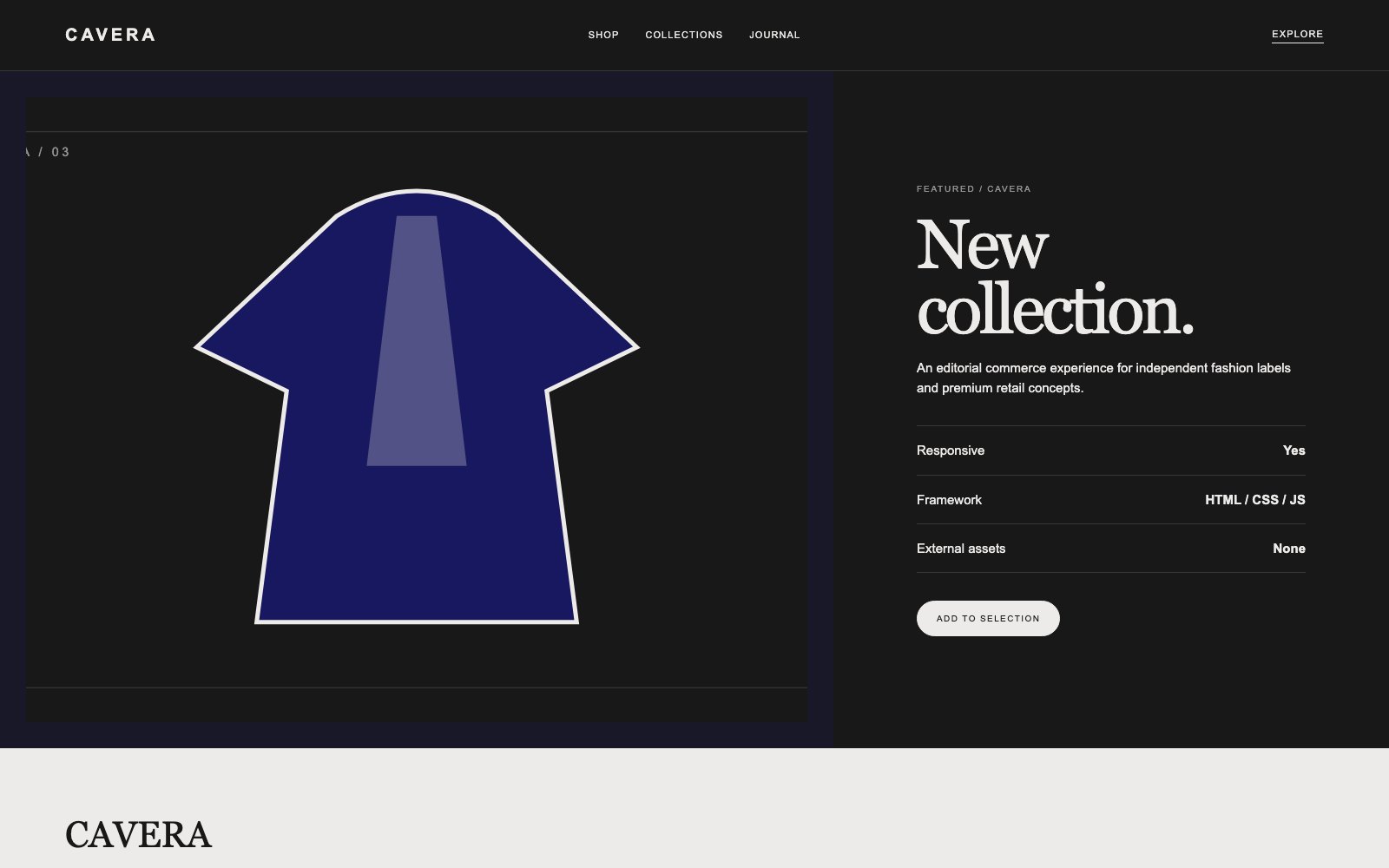The image size is (1389, 868).
Task: Open the Shop menu item
Action: 603,35
